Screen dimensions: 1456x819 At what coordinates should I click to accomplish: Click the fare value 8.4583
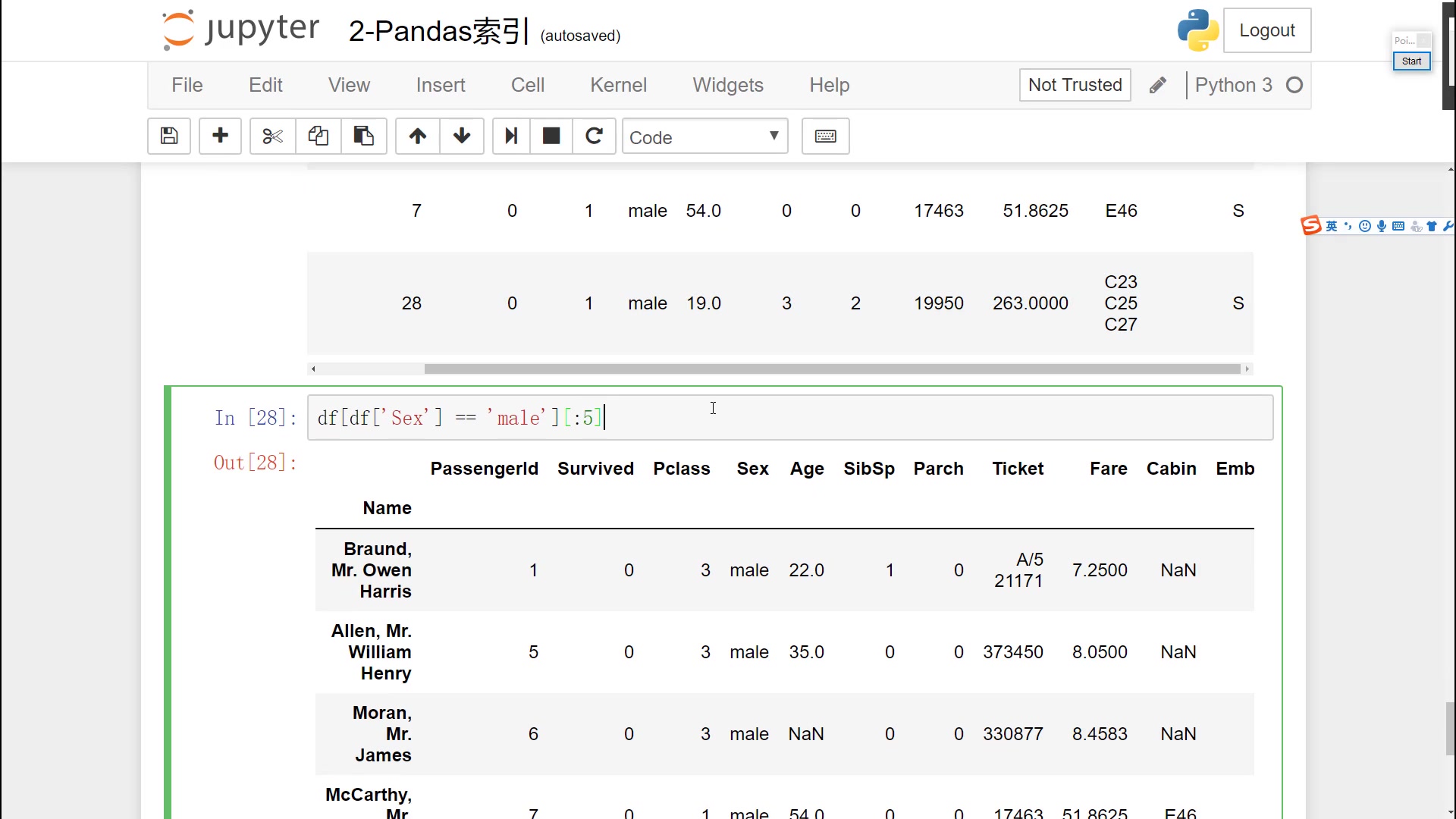tap(1100, 734)
